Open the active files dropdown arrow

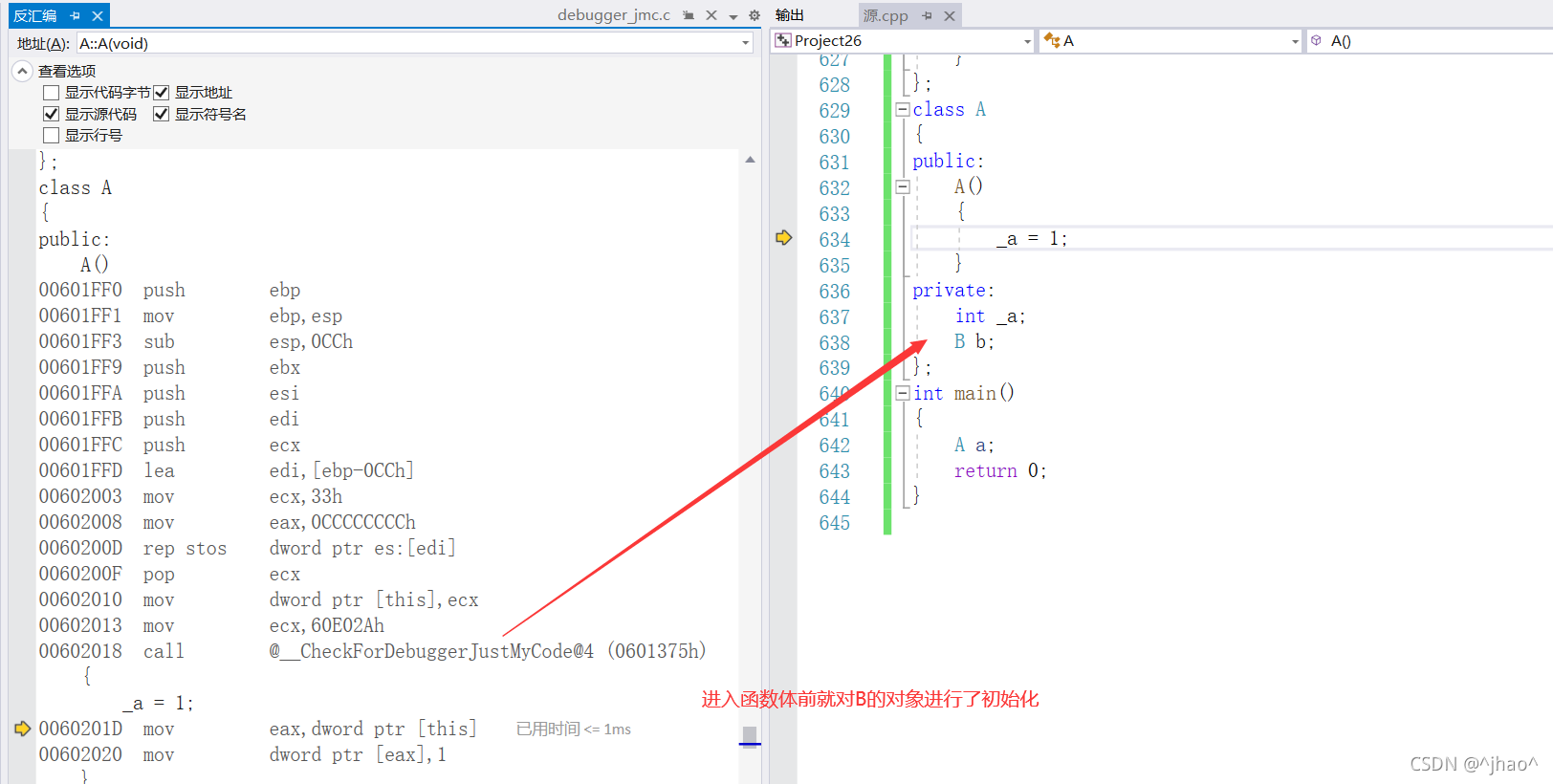(x=733, y=16)
